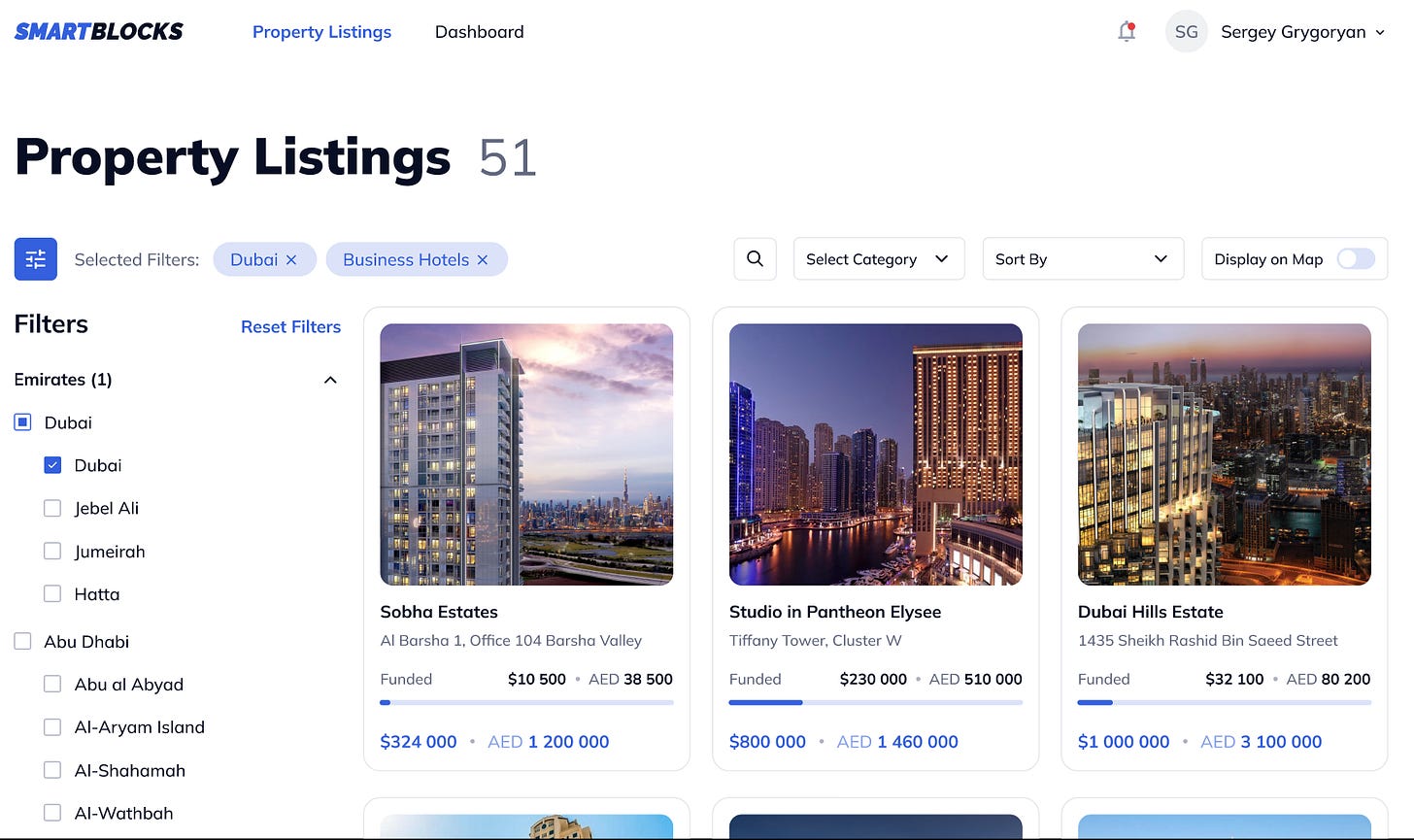The width and height of the screenshot is (1414, 840).
Task: Remove the Dubai filter chip
Action: (290, 260)
